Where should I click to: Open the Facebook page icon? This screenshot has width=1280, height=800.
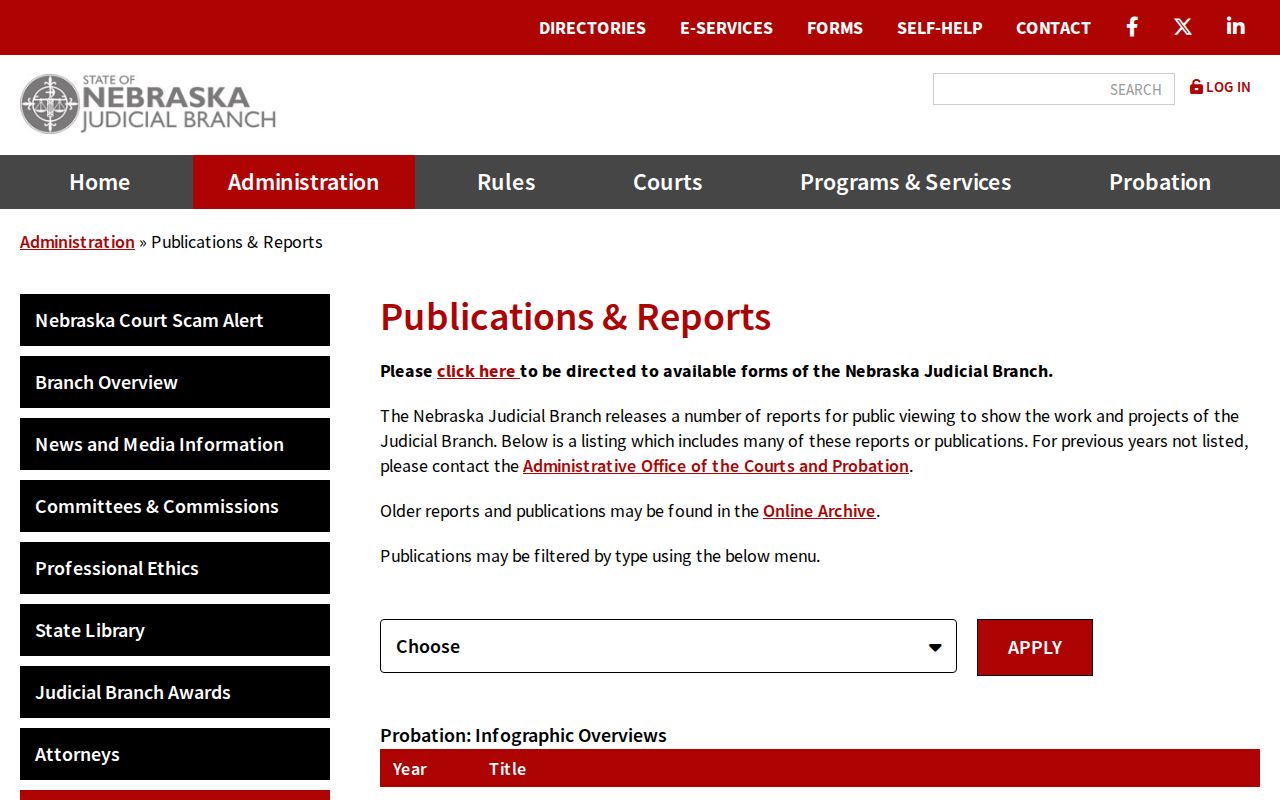click(1132, 27)
